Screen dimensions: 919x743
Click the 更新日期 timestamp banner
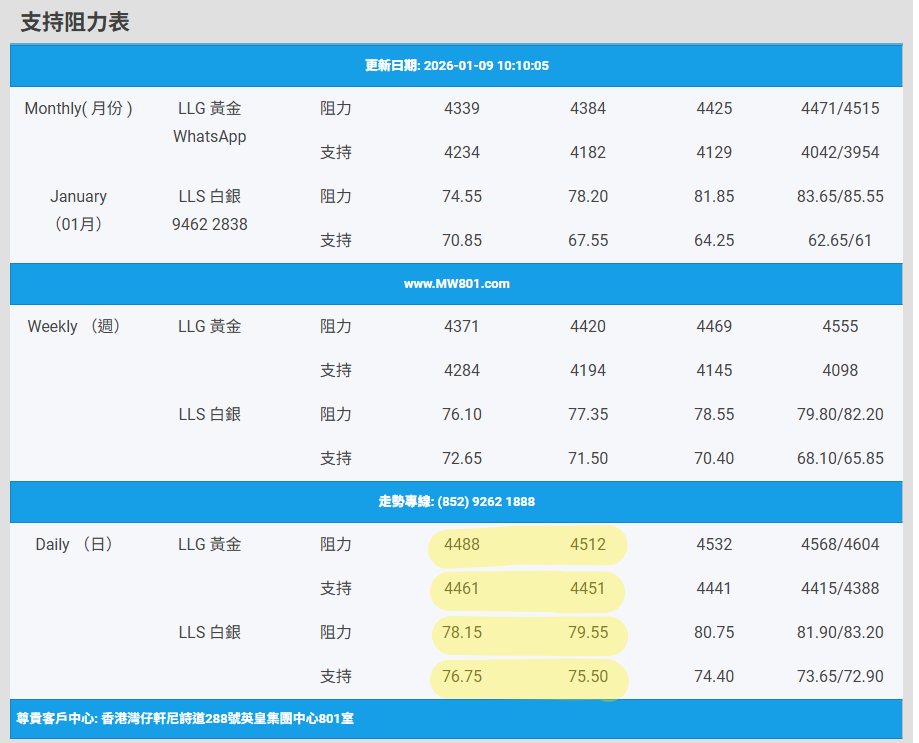tap(456, 66)
